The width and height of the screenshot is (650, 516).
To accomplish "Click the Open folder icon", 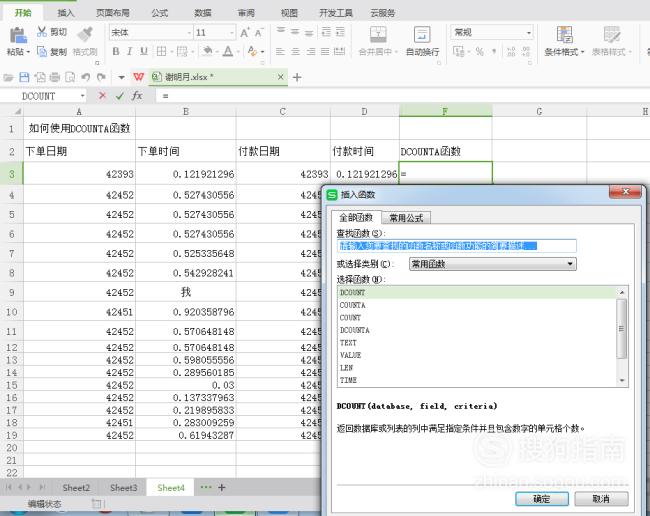I will (x=8, y=77).
